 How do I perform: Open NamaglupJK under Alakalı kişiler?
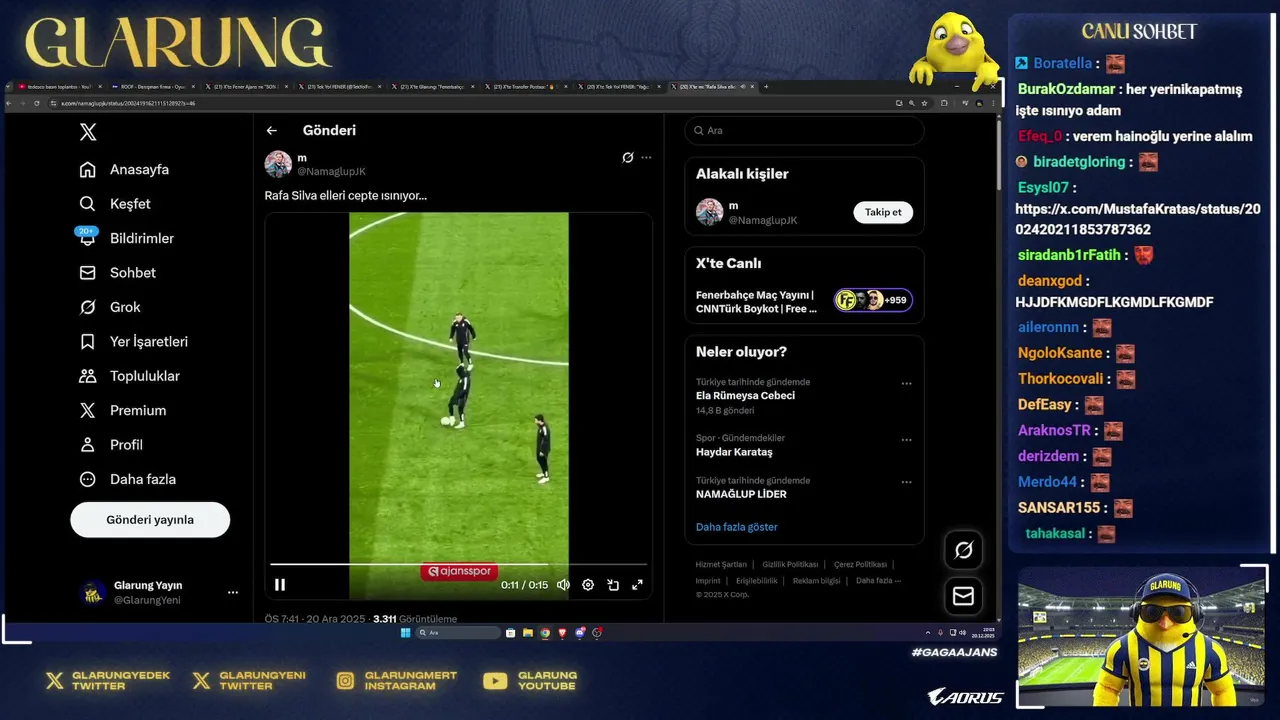click(x=762, y=220)
